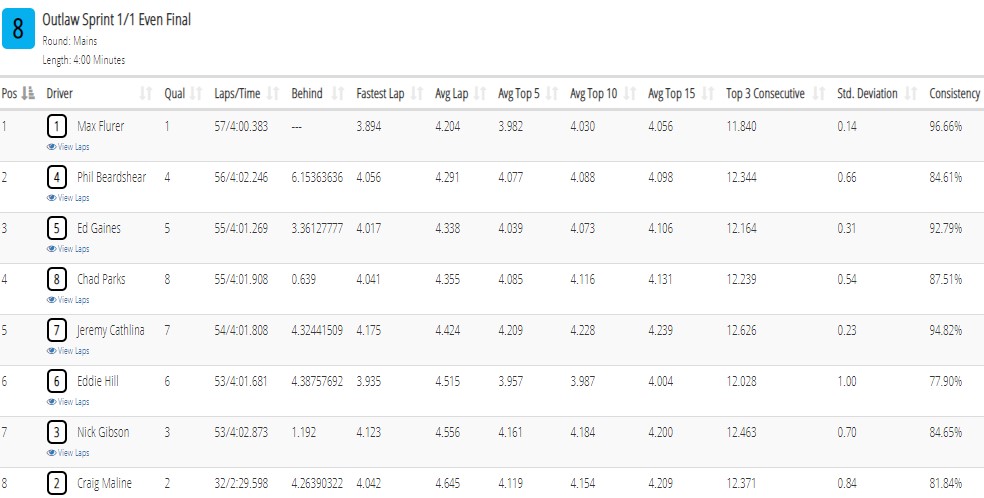The width and height of the screenshot is (984, 498).
Task: Expand lap details for Chad Parks
Action: click(x=68, y=300)
